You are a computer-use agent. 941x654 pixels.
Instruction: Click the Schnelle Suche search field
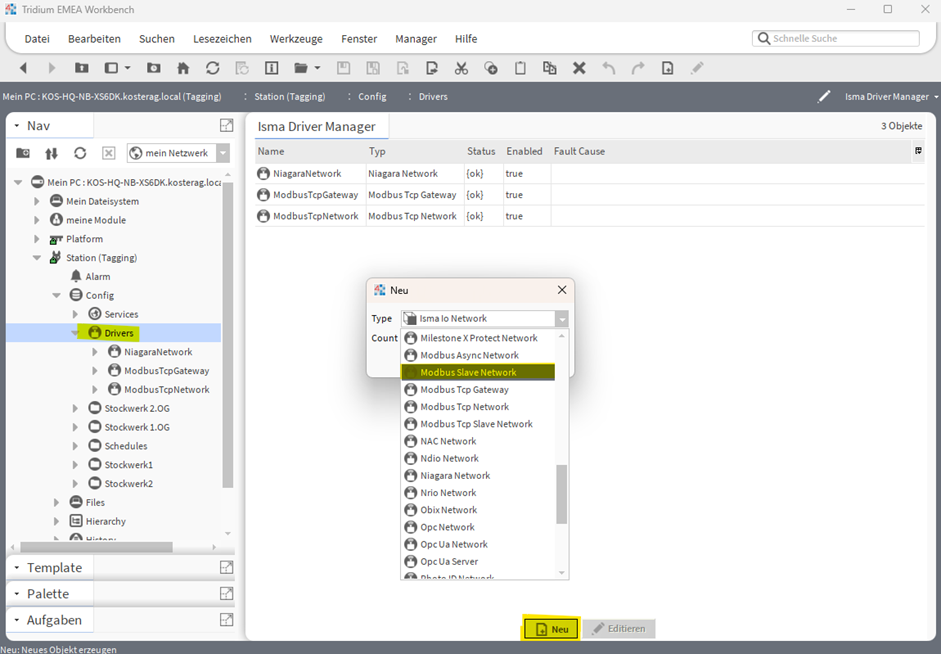click(835, 38)
